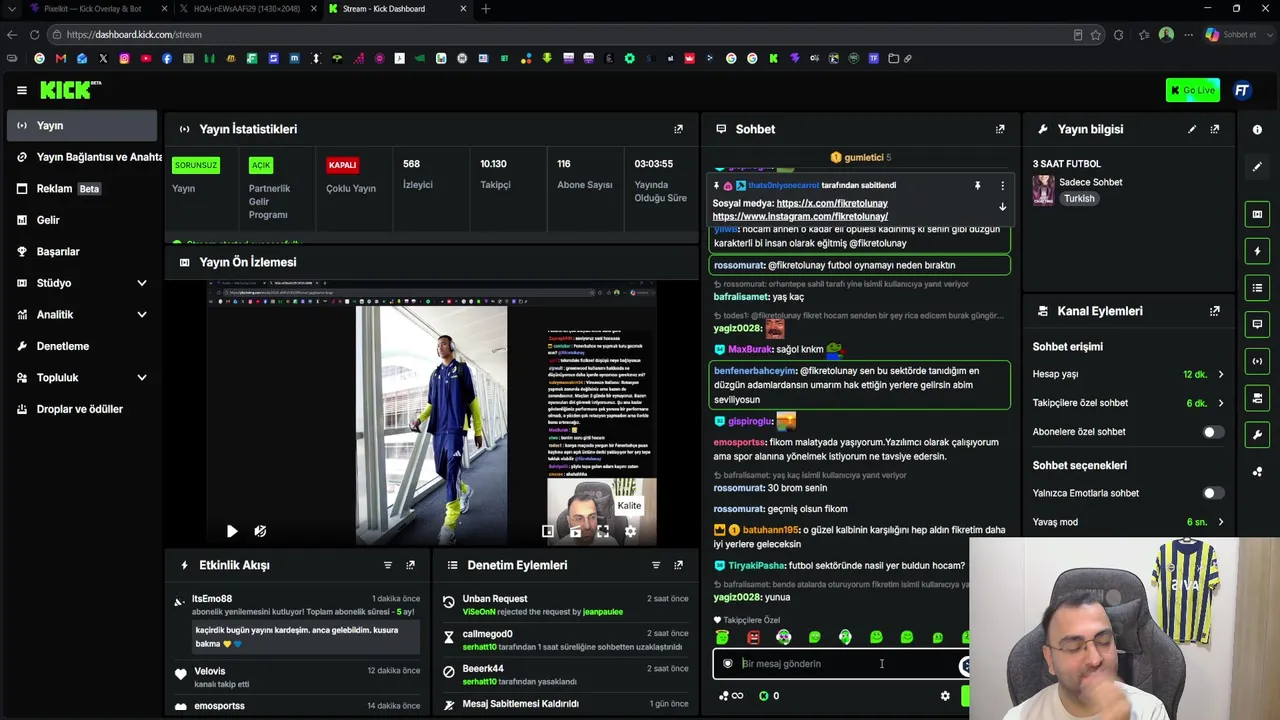Edit stream info with the Yayın bilgisi pencil icon
The image size is (1280, 720).
click(x=1191, y=129)
